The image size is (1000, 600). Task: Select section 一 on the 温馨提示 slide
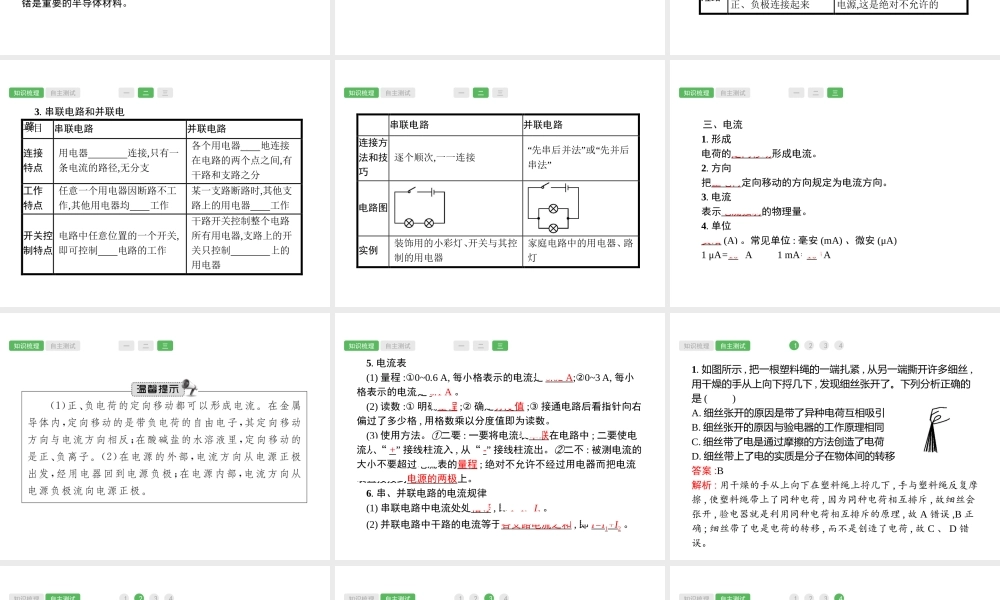click(126, 346)
